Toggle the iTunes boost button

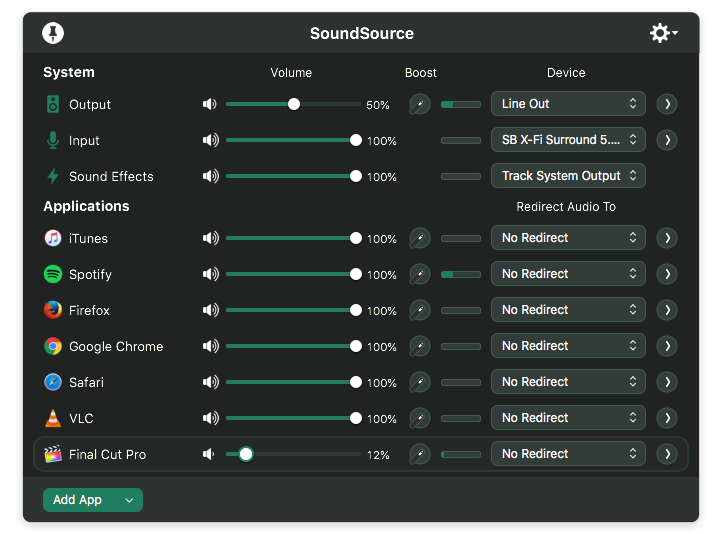420,238
